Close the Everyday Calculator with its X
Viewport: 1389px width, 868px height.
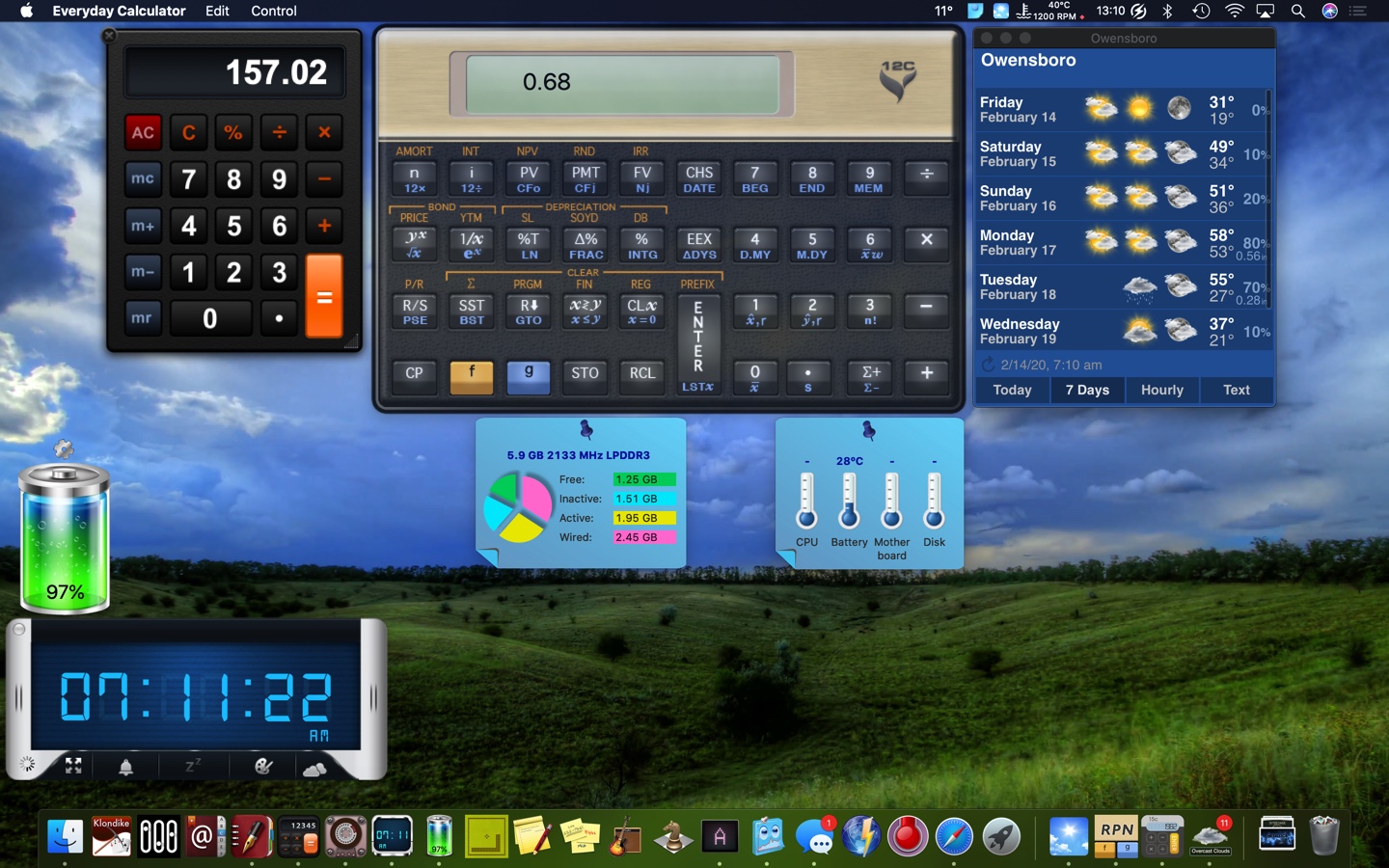click(109, 36)
